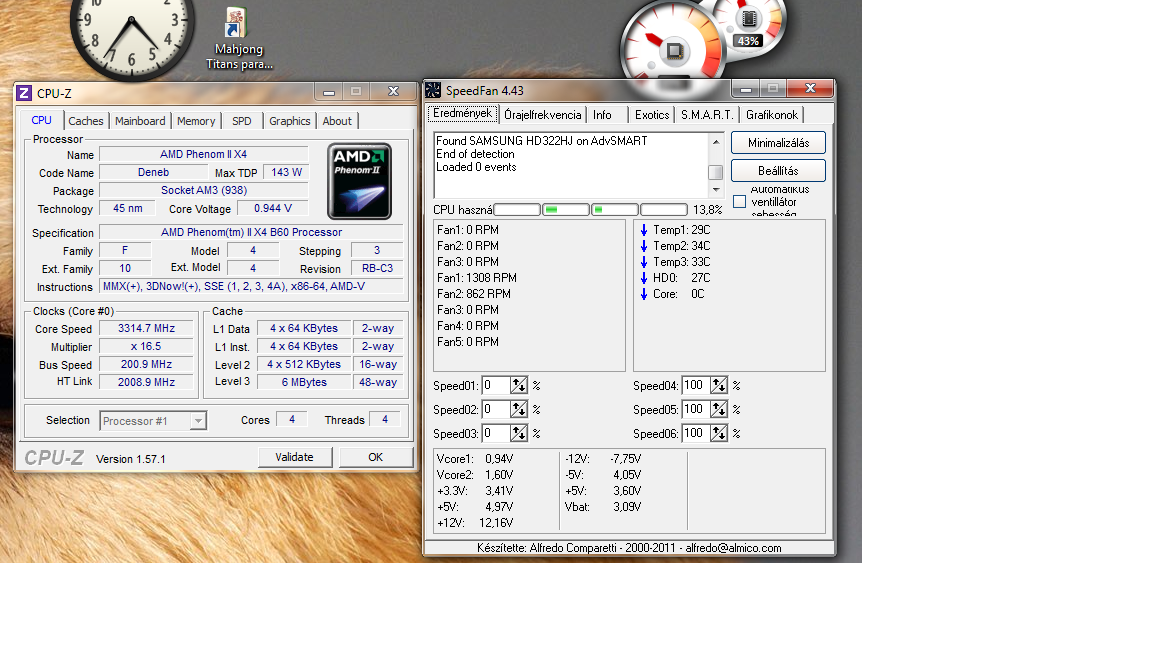Image resolution: width=1152 pixels, height=648 pixels.
Task: Click the blue arrow beside Core temperature
Action: (644, 294)
